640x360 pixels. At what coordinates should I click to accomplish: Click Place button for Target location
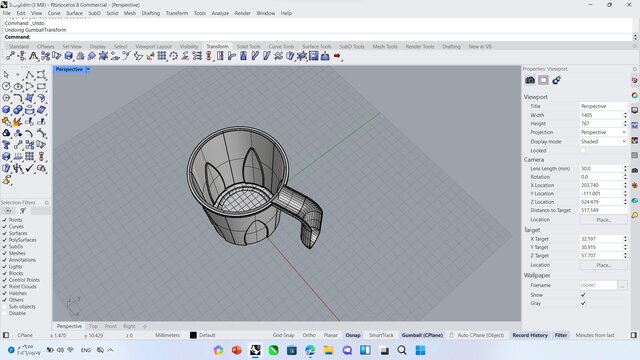(603, 265)
